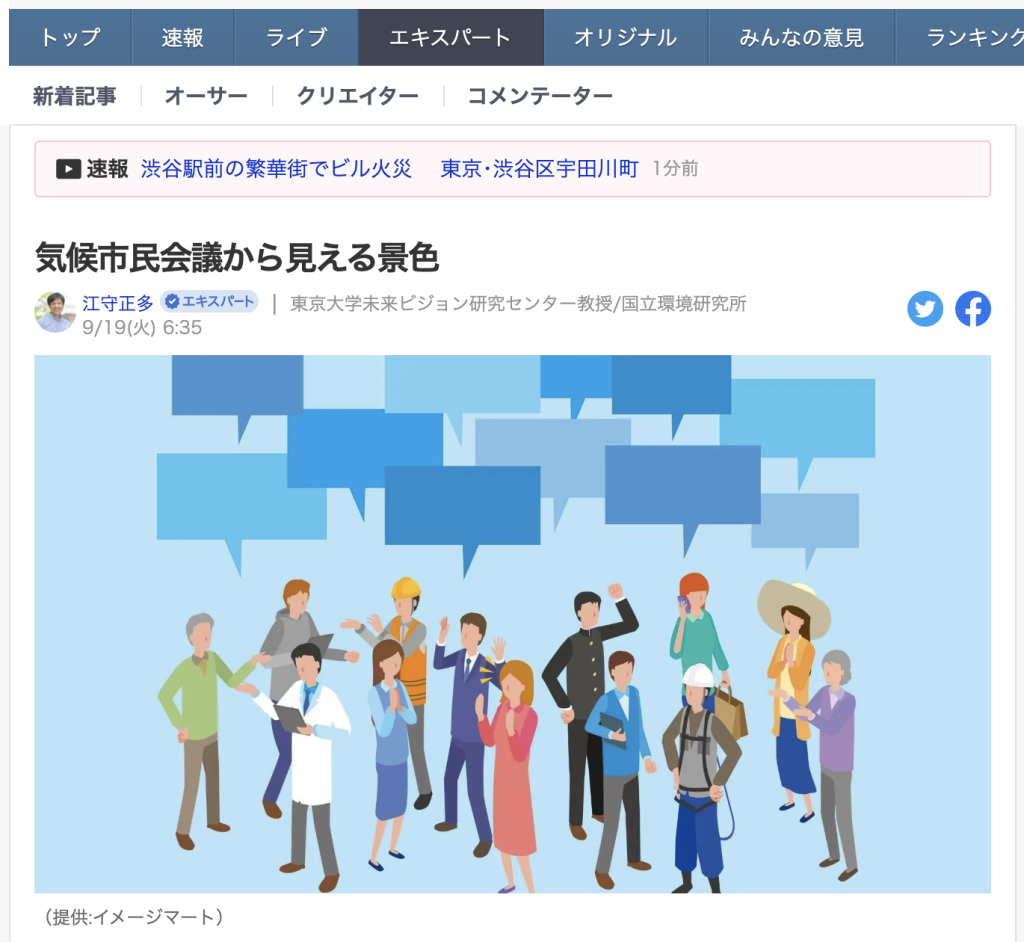Share article via Twitter icon
This screenshot has height=942, width=1024.
(925, 309)
